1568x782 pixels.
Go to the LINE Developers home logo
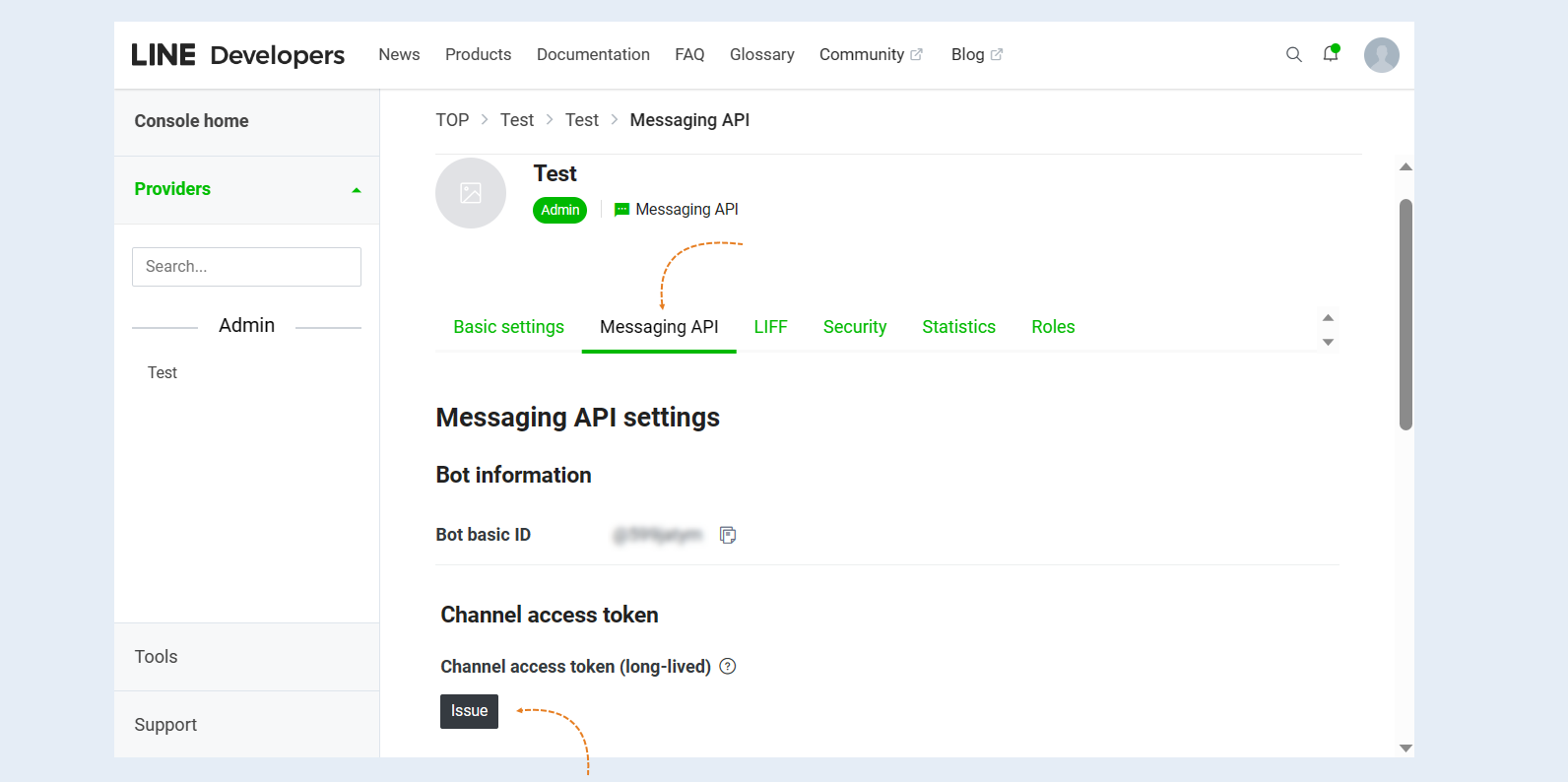[237, 55]
